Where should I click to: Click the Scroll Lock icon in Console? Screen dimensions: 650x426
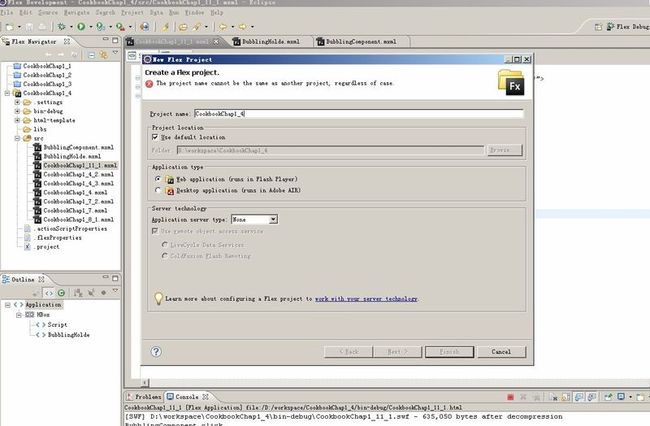566,397
